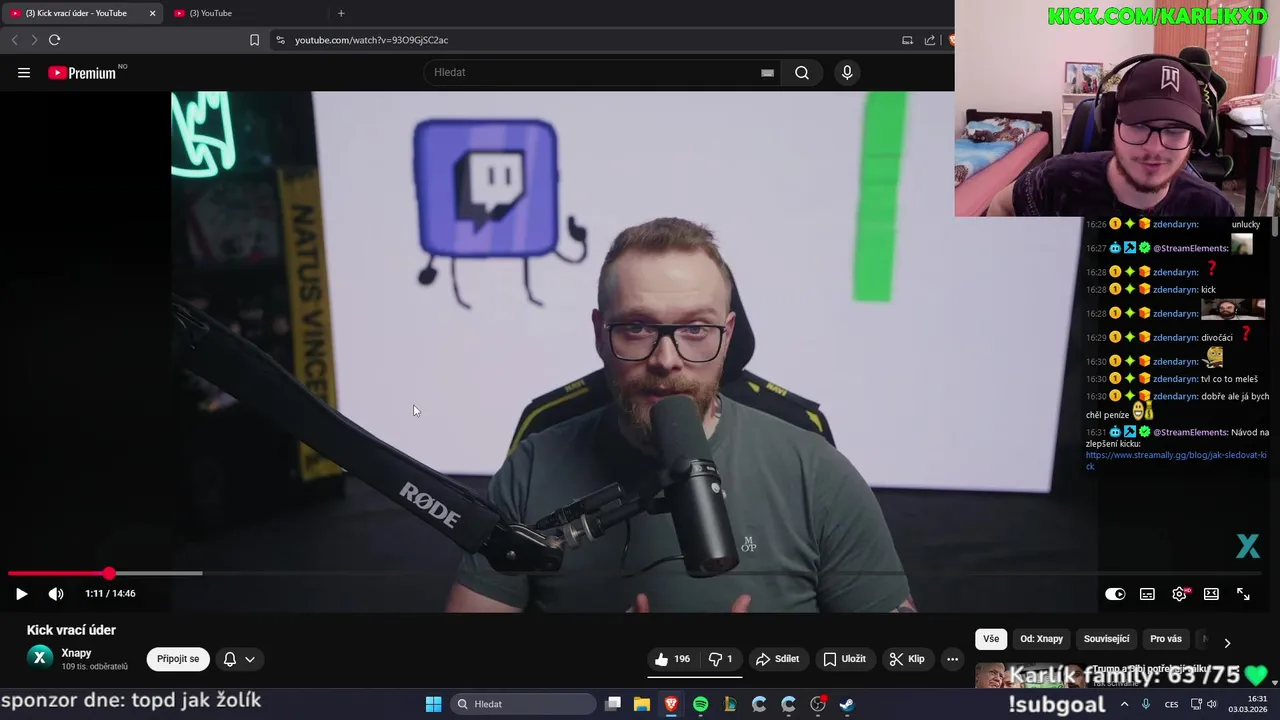Show more filter chips with arrow
1280x720 pixels.
tap(1227, 642)
